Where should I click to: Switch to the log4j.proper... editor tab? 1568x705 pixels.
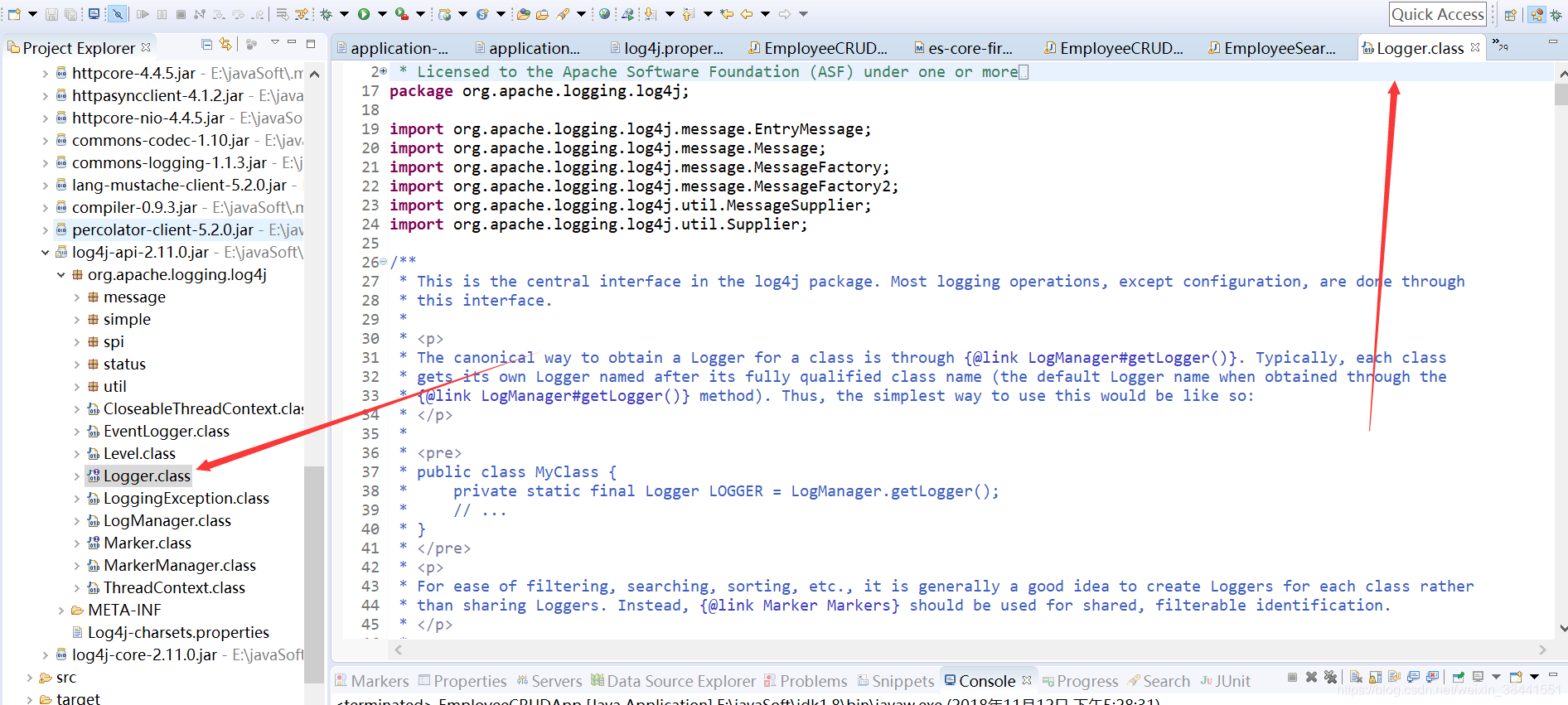[x=666, y=48]
